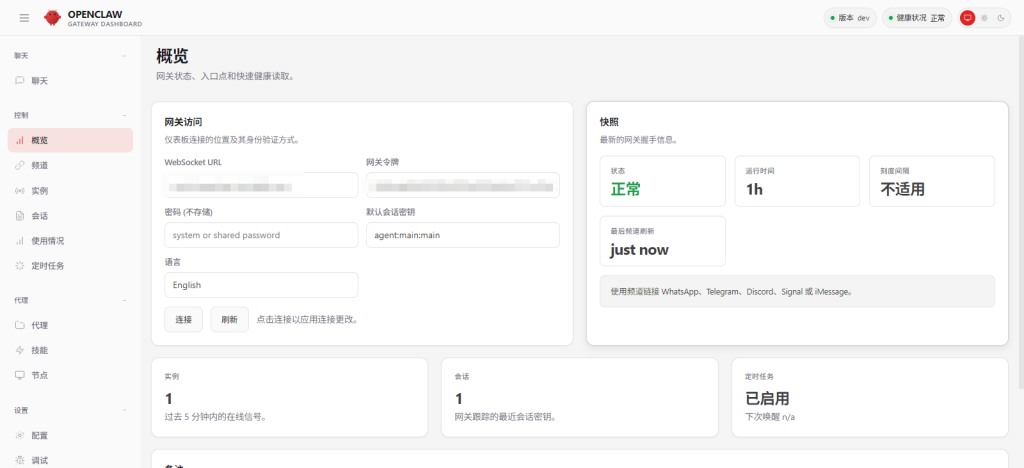Image resolution: width=1024 pixels, height=468 pixels.
Task: Click the 概览 bar chart icon
Action: tap(20, 140)
